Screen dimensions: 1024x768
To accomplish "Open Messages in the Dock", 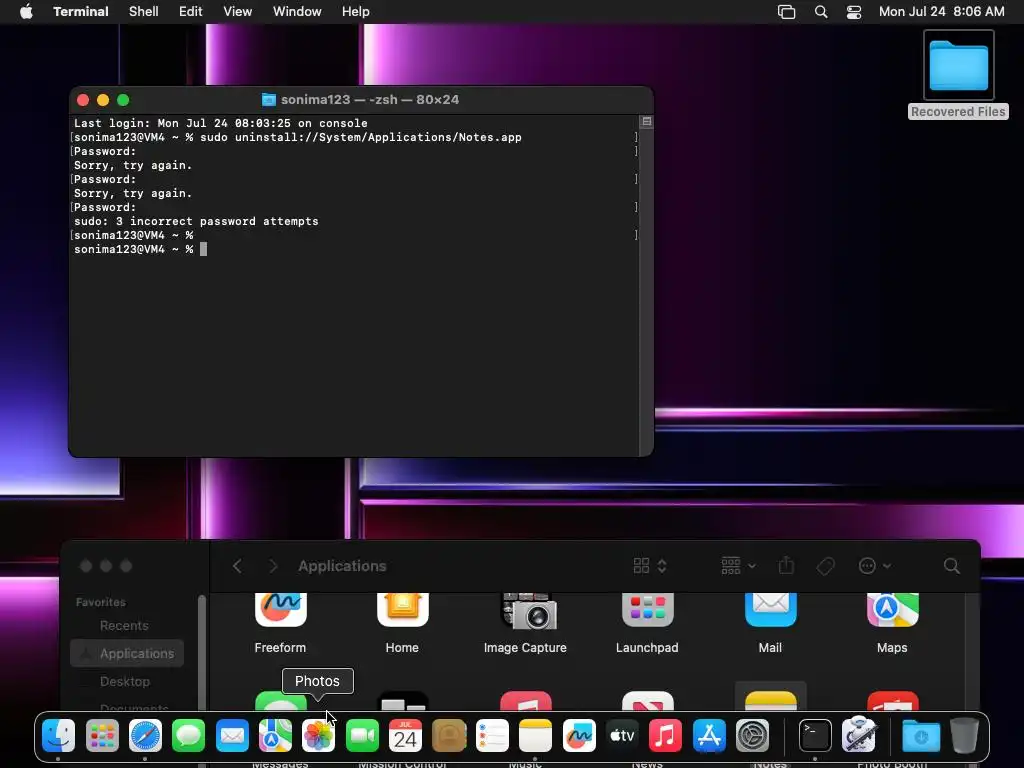I will click(189, 735).
